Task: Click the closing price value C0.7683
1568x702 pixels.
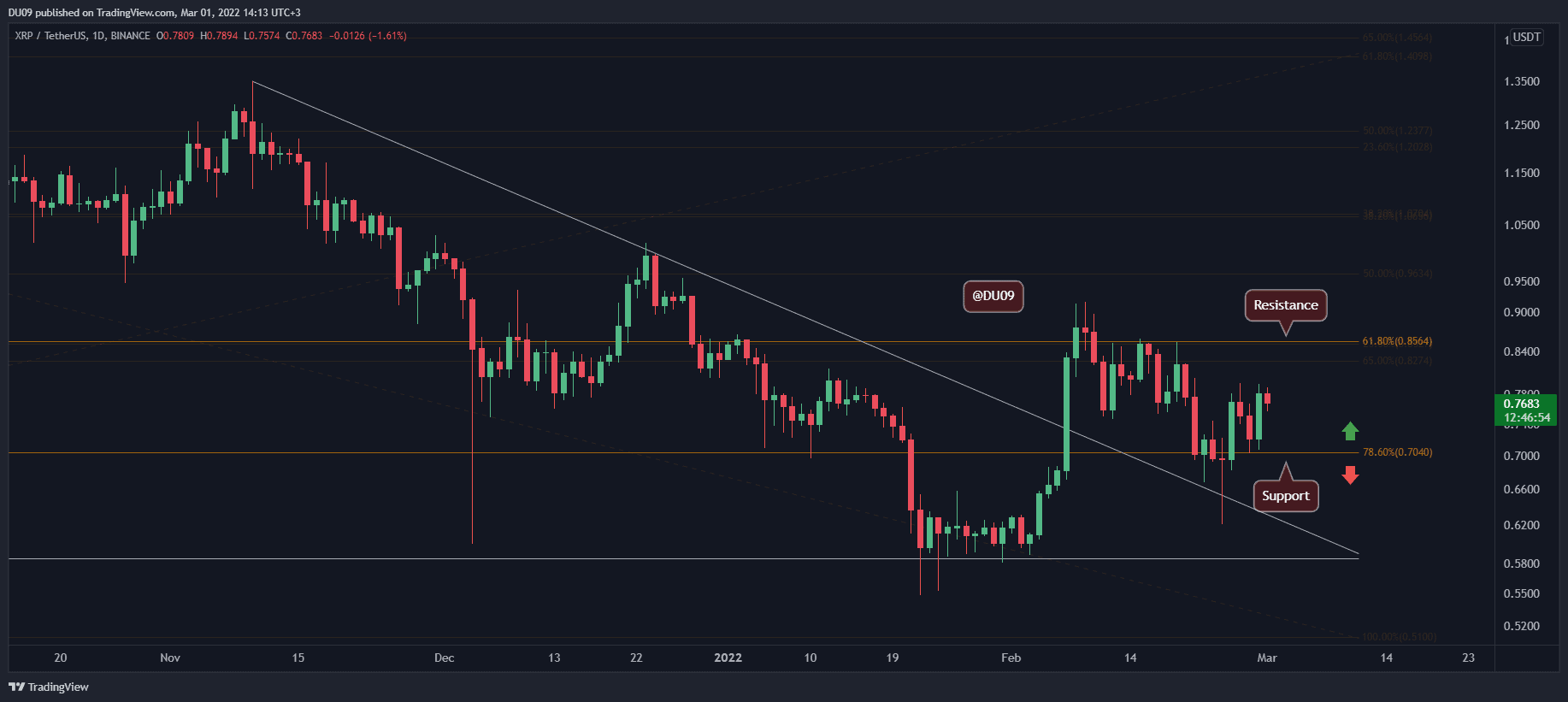Action: [304, 36]
